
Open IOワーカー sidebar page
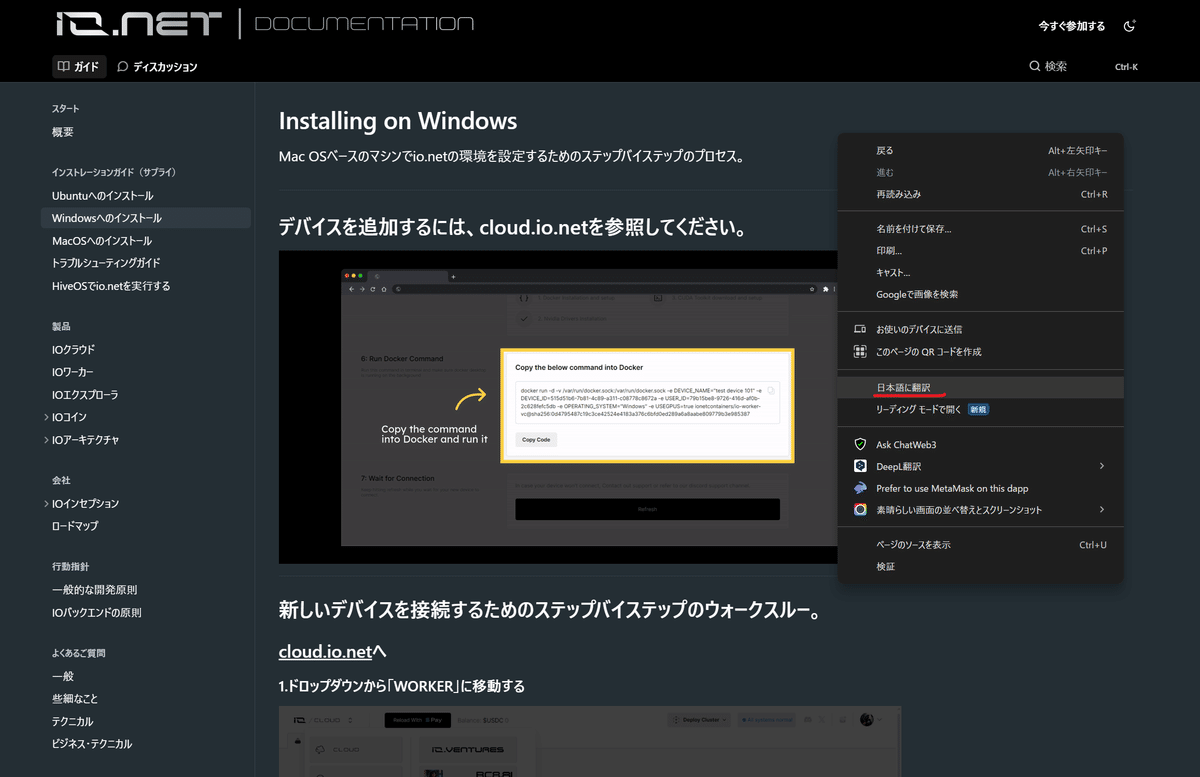pyautogui.click(x=73, y=372)
